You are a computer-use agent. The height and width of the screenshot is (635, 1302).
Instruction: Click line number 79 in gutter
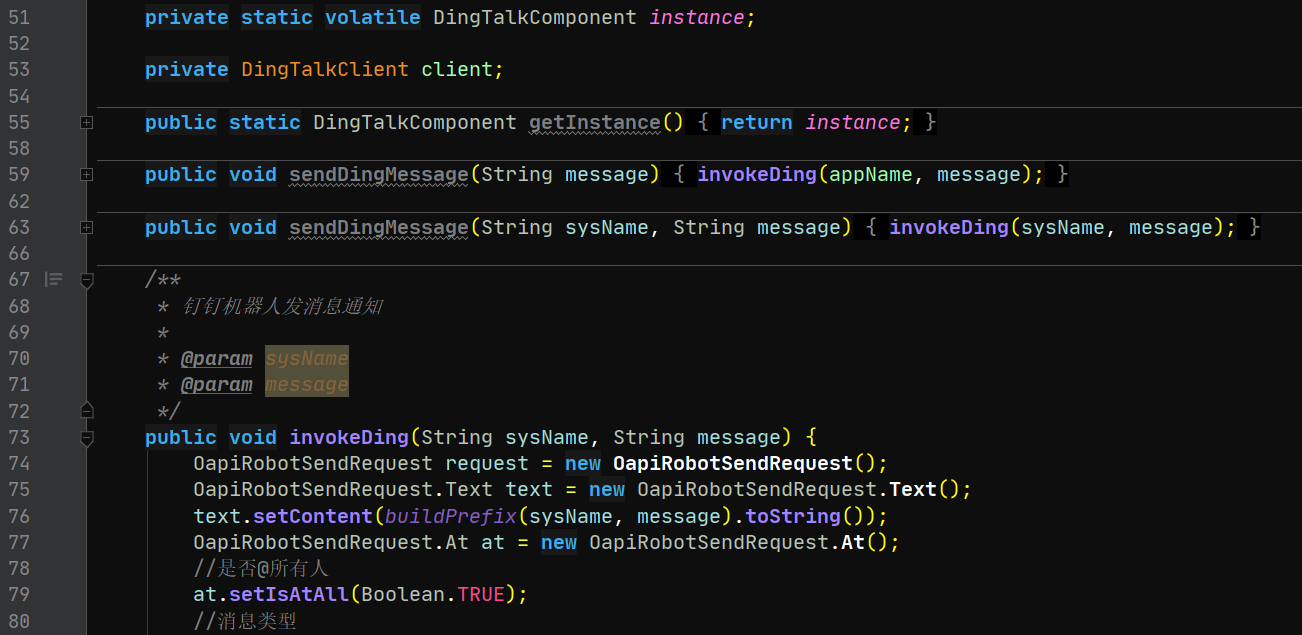(19, 594)
